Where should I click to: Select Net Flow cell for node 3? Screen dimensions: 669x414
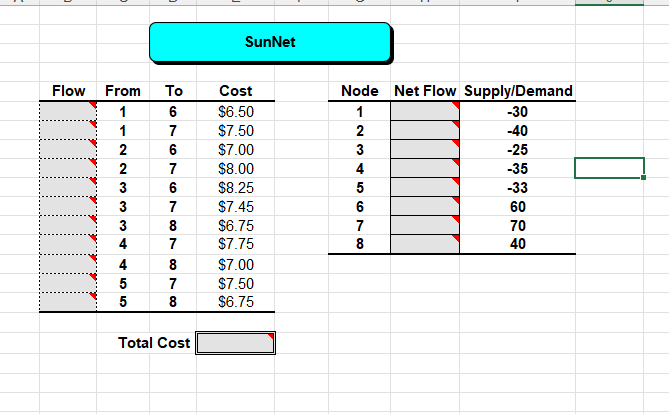425,149
